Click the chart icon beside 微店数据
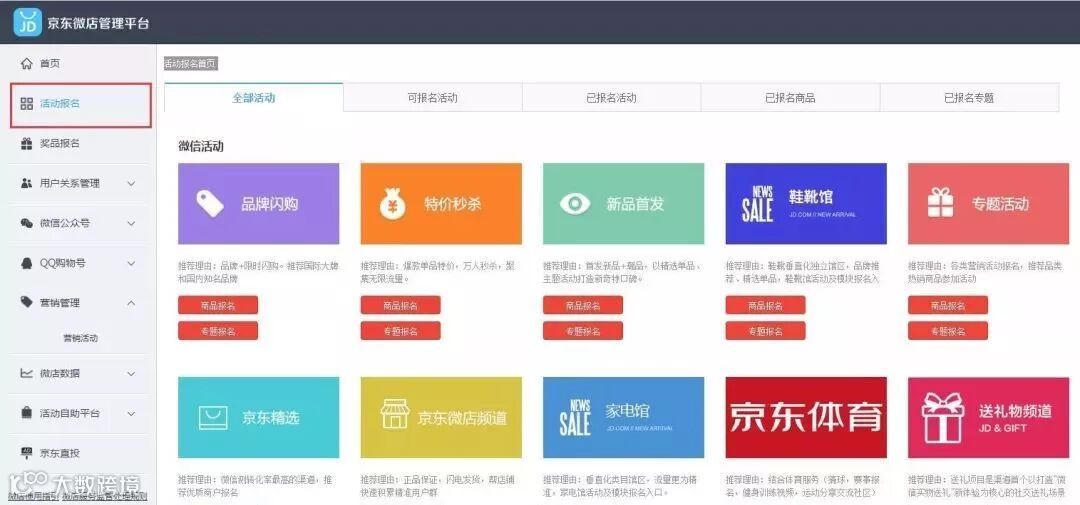Image resolution: width=1080 pixels, height=505 pixels. pos(27,373)
